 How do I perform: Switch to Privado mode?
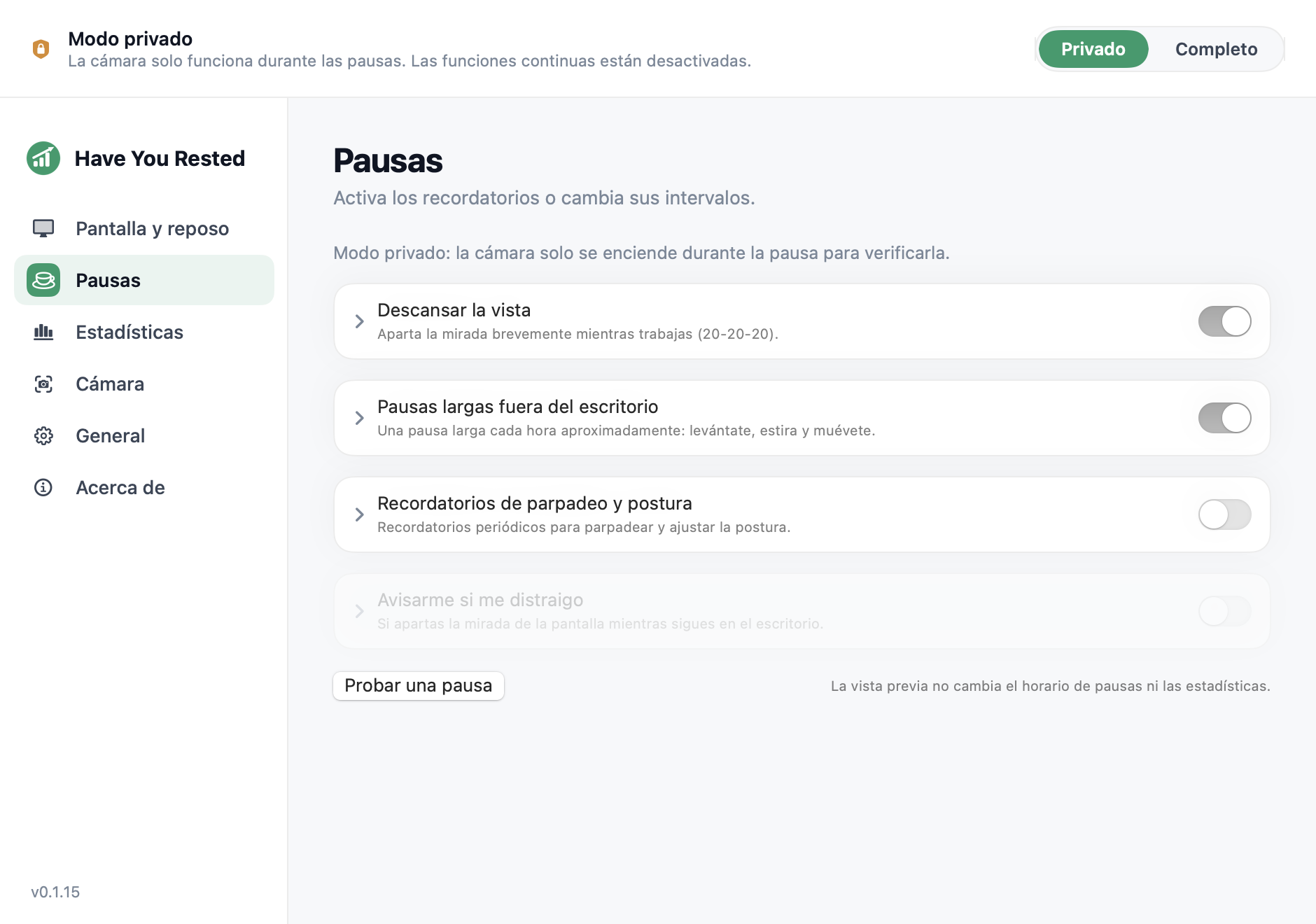click(1093, 49)
